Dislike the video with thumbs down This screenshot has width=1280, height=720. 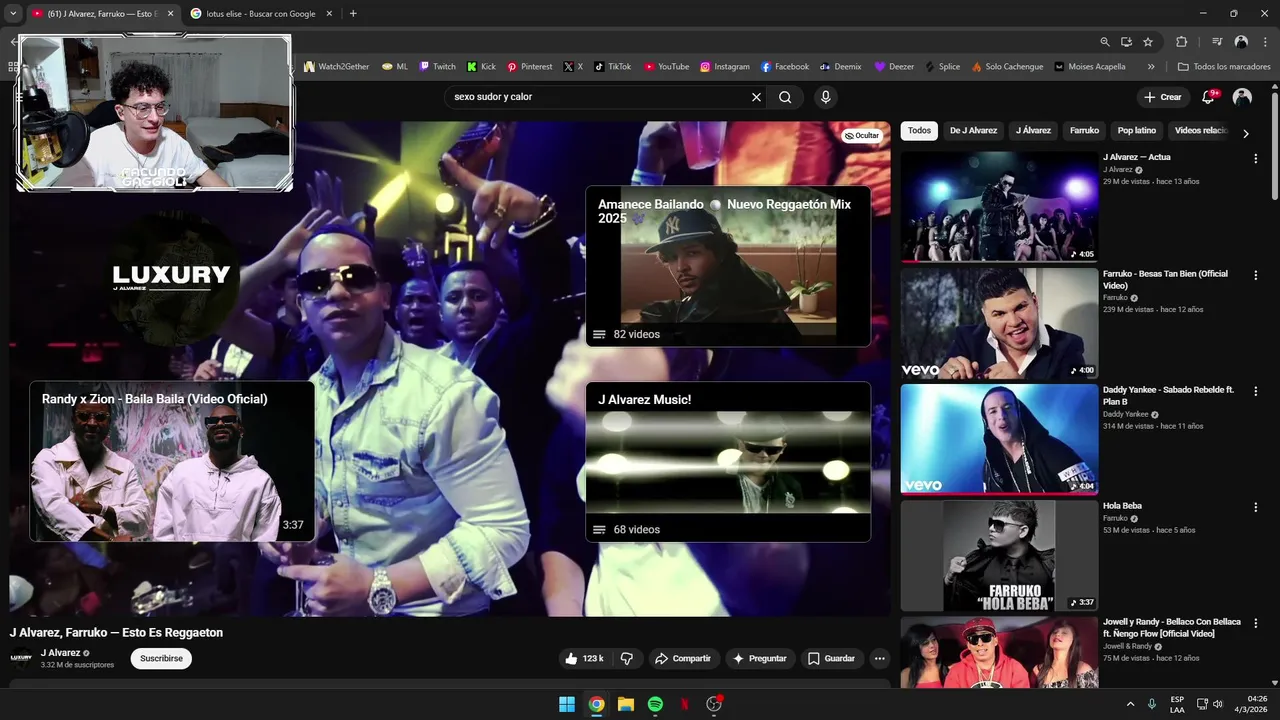(x=627, y=658)
